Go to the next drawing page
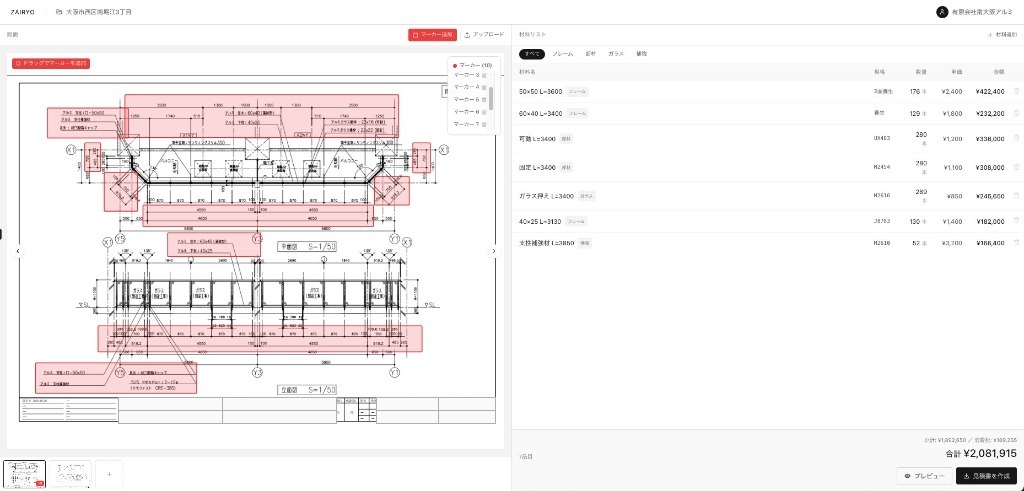 (x=494, y=251)
